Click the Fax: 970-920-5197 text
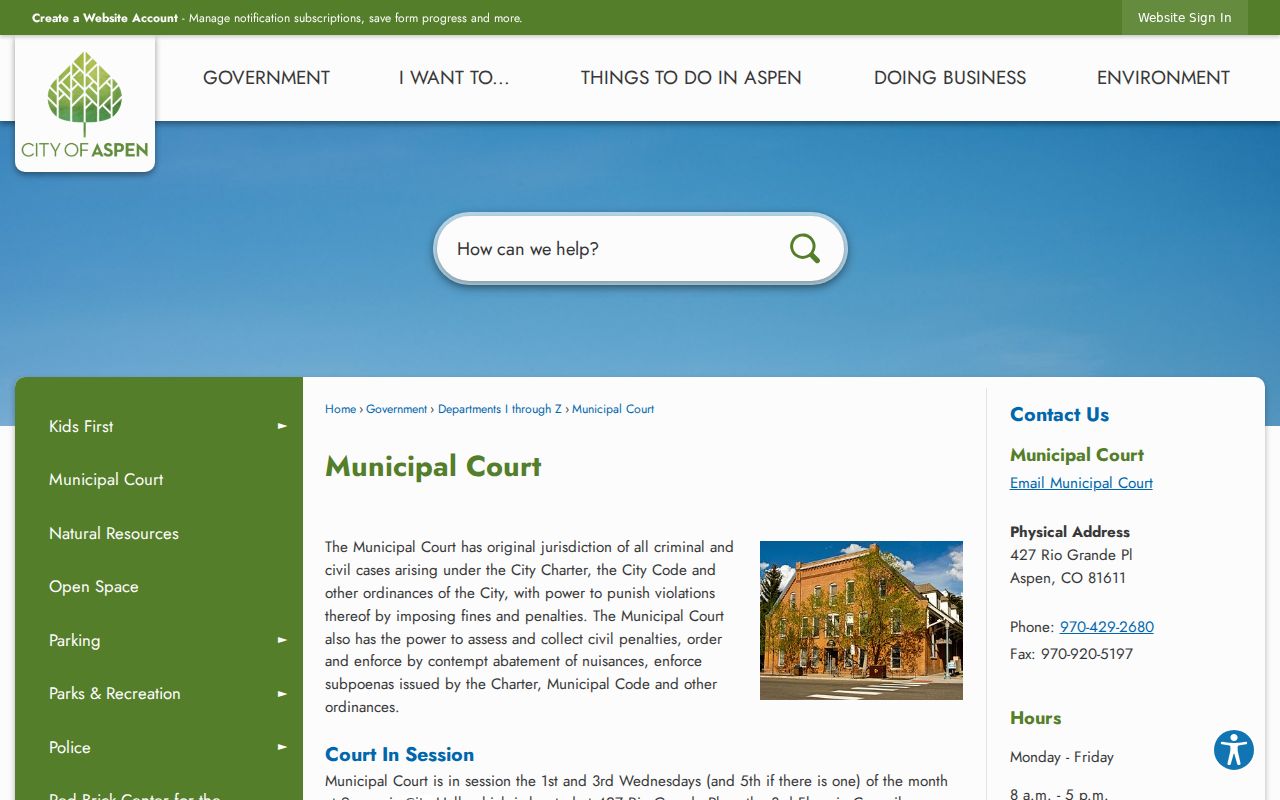Viewport: 1280px width, 800px height. pos(1071,654)
